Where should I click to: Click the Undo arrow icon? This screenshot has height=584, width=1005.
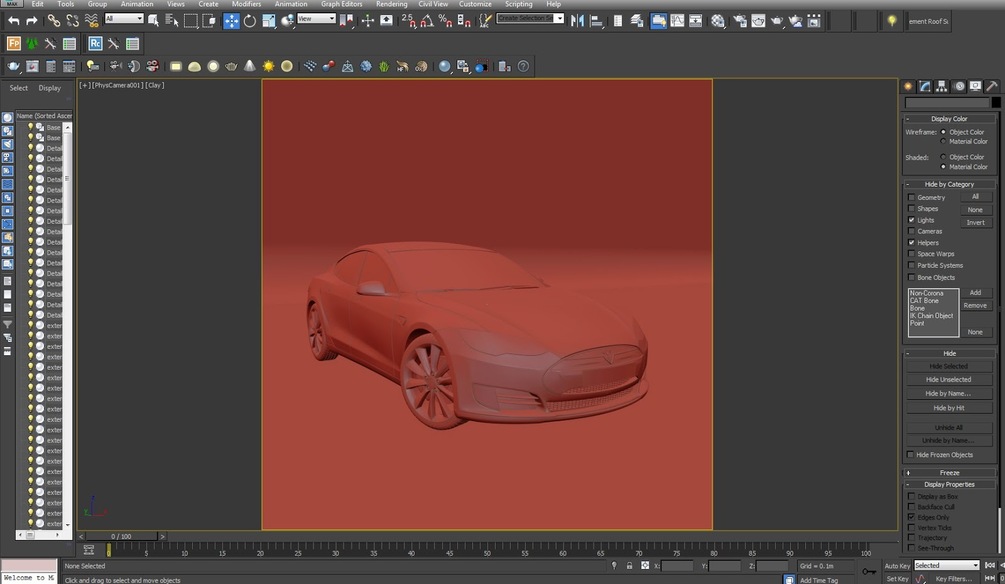pyautogui.click(x=13, y=20)
